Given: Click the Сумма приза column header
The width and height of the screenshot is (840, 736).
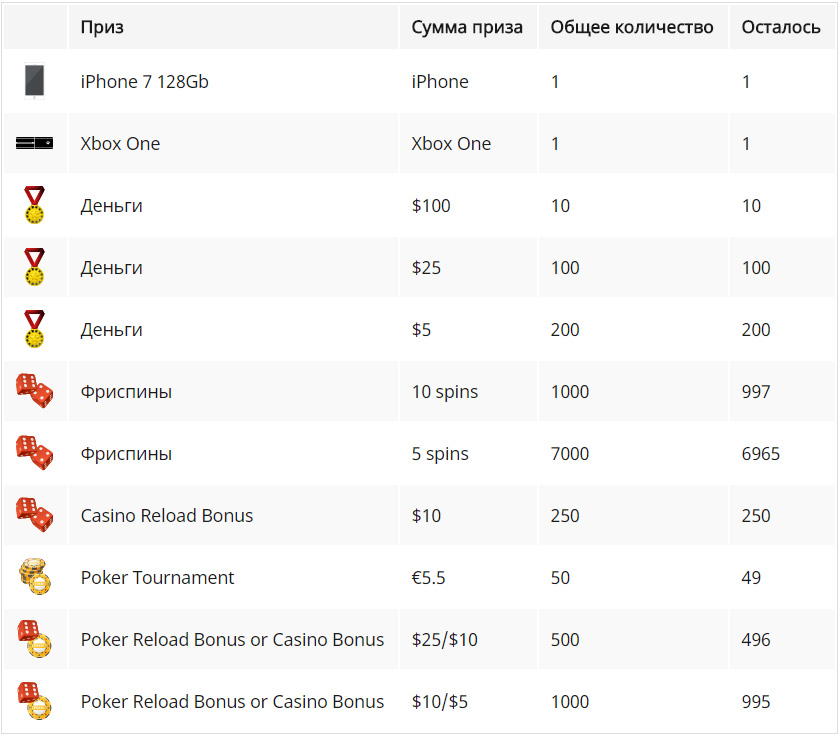Looking at the screenshot, I should point(467,27).
